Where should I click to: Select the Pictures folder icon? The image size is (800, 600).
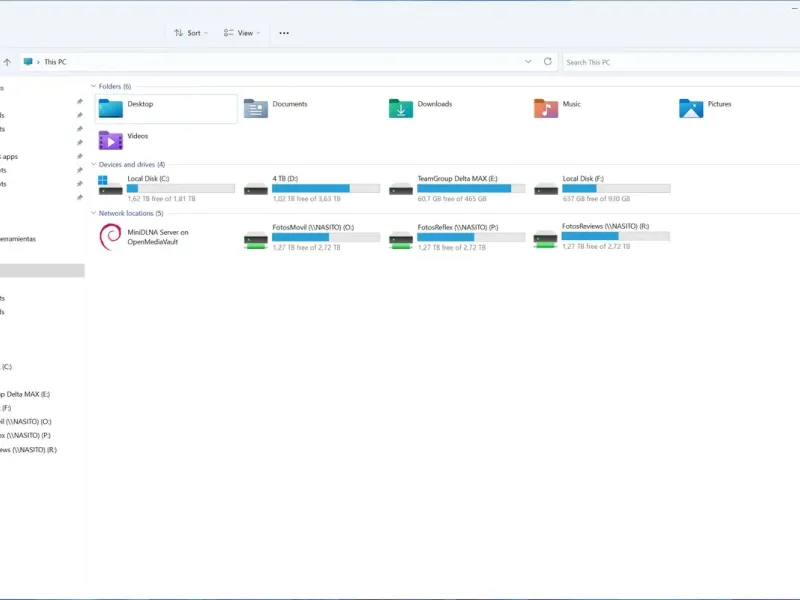click(691, 109)
